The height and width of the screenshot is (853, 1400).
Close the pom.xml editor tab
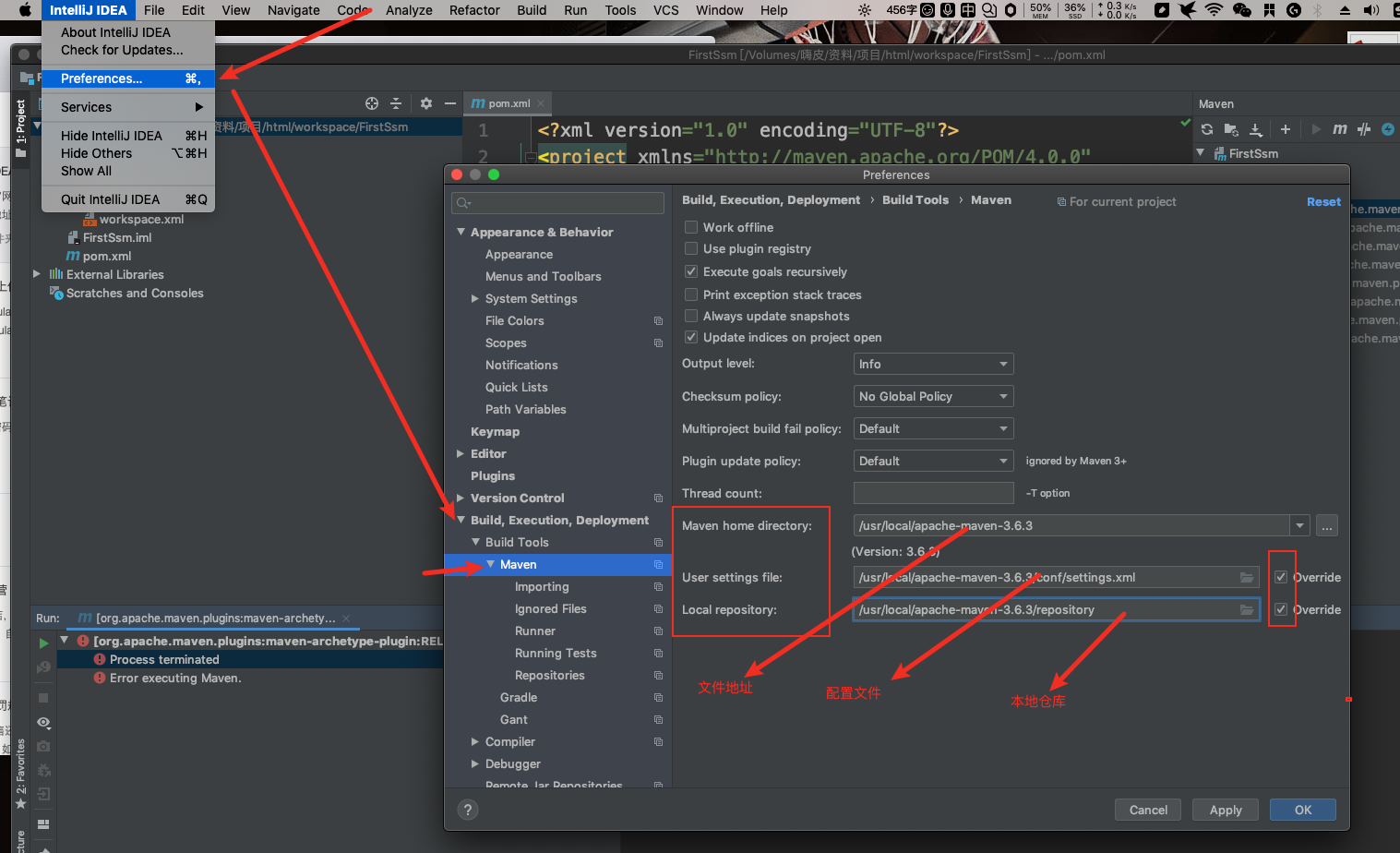pyautogui.click(x=541, y=103)
